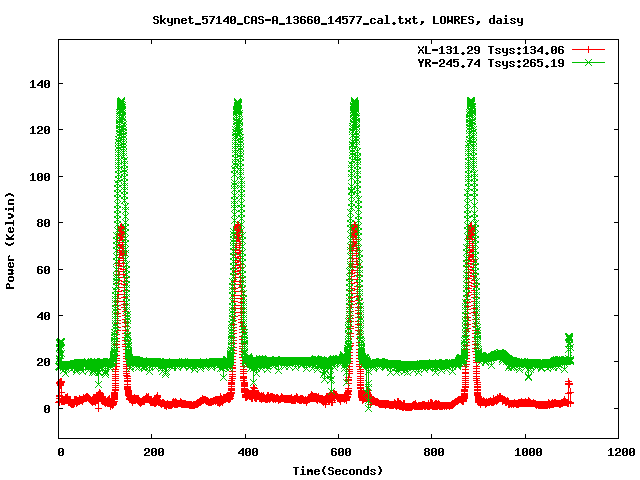Click y-axis tick label 100
Image resolution: width=640 pixels, height=480 pixels.
pyautogui.click(x=40, y=177)
